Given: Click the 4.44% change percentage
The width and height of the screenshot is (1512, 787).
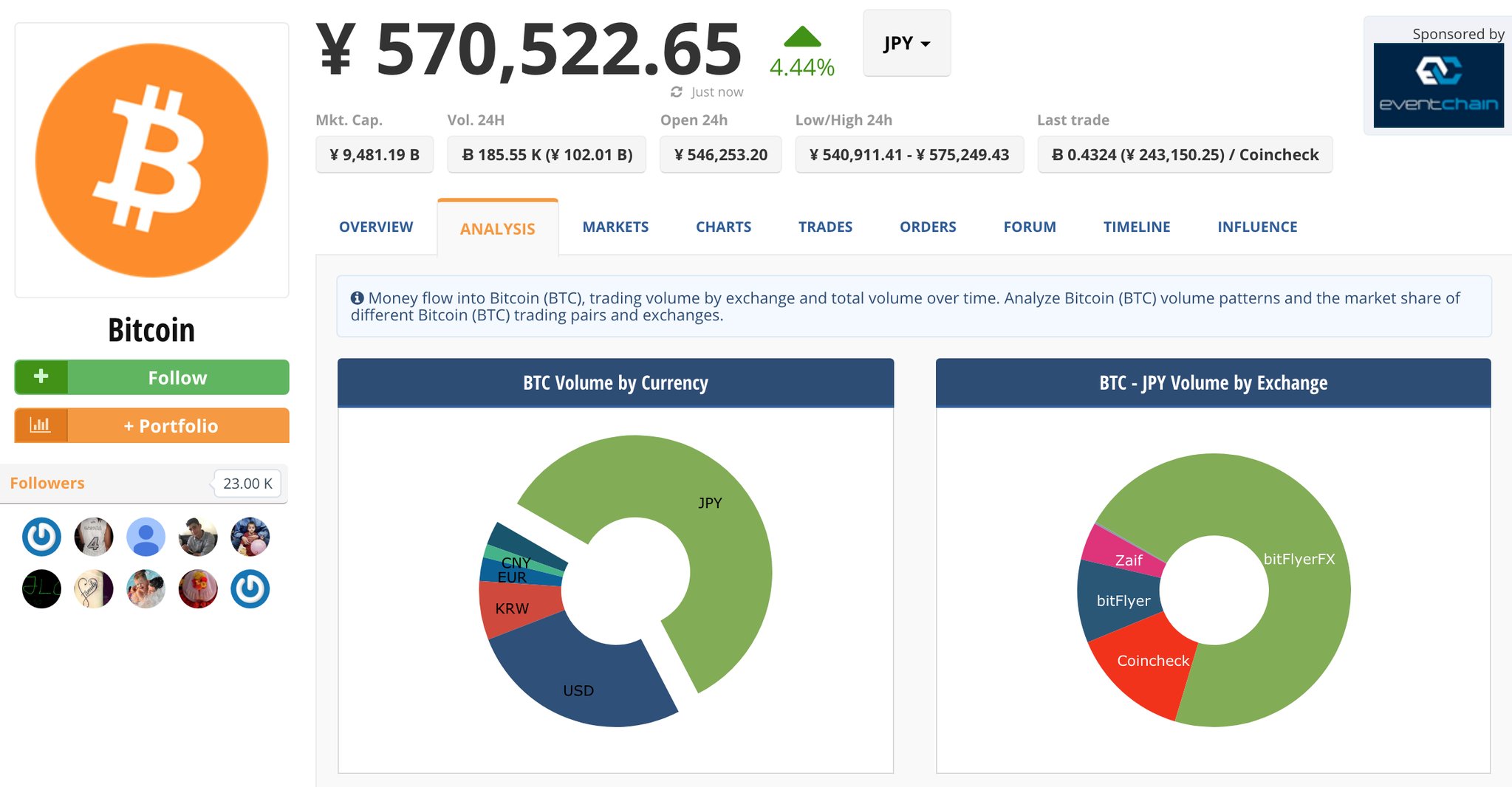Looking at the screenshot, I should 802,67.
